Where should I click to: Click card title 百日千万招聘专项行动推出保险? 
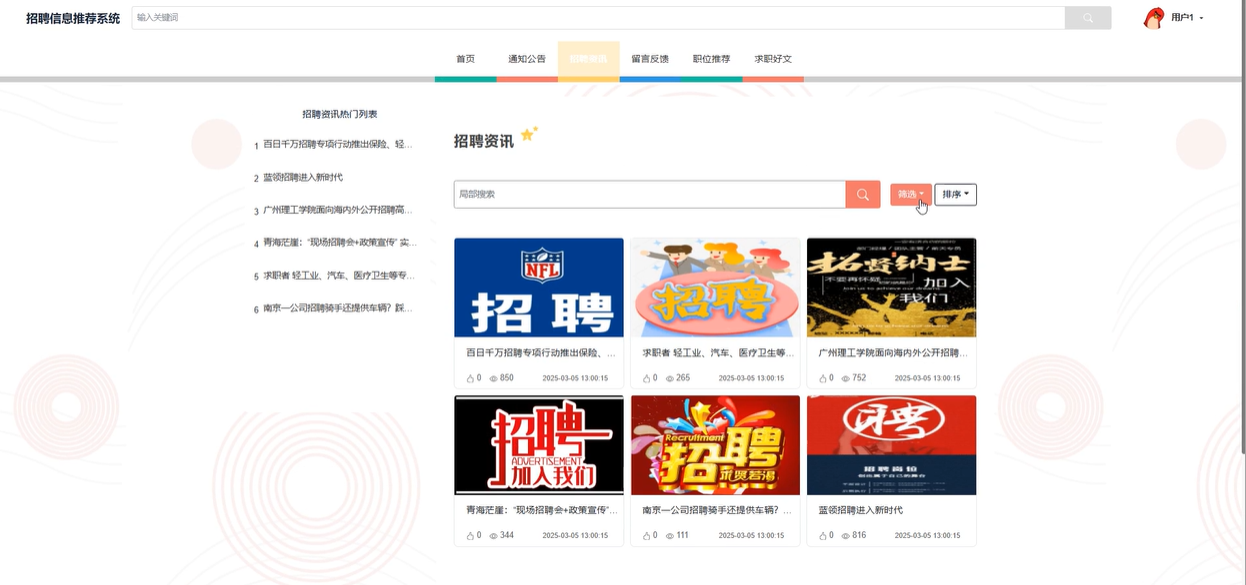point(541,353)
